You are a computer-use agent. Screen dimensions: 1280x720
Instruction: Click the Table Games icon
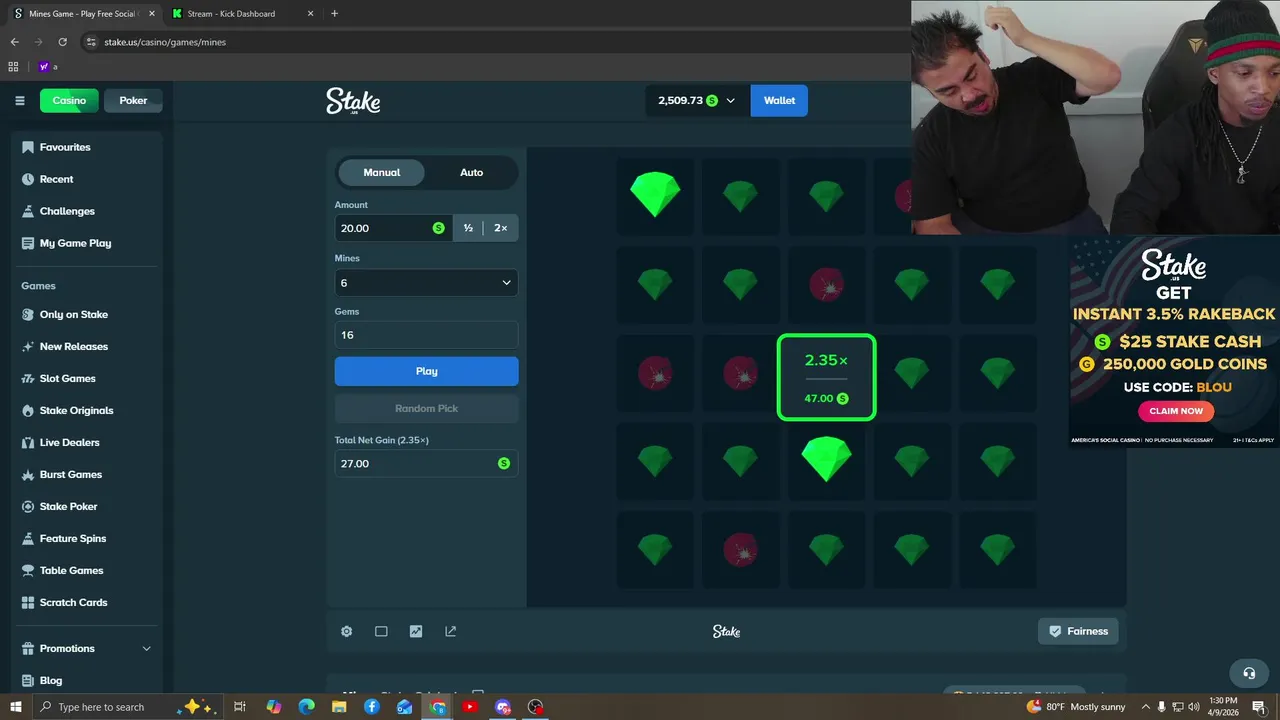tap(28, 570)
